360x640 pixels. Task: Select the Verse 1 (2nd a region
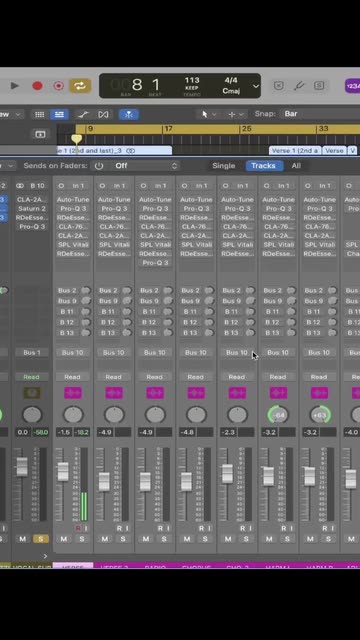295,151
